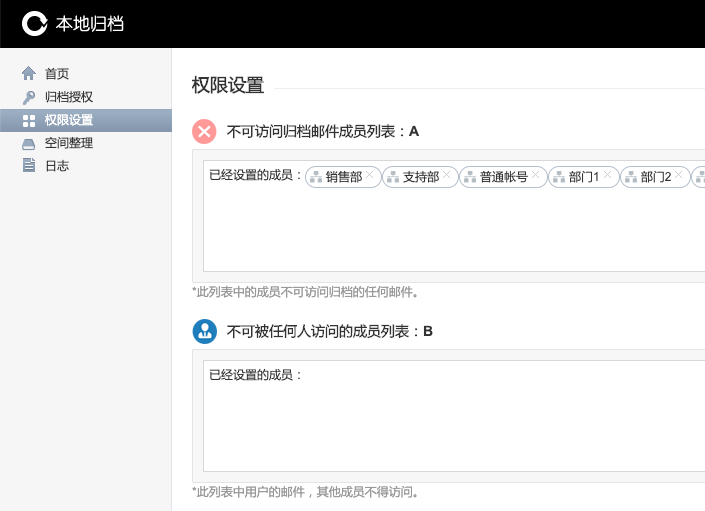Click the blue user icon for list B
Screen dimensions: 705x511
point(204,331)
